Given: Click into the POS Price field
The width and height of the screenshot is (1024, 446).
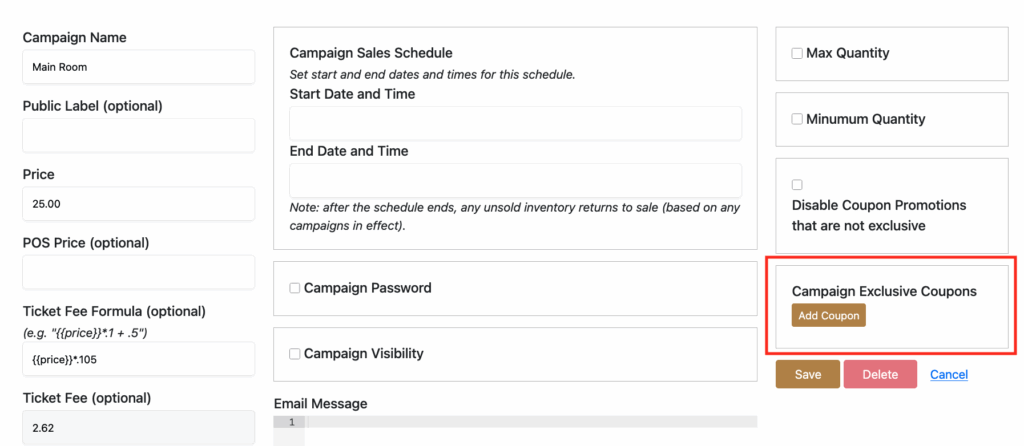Looking at the screenshot, I should pos(138,272).
